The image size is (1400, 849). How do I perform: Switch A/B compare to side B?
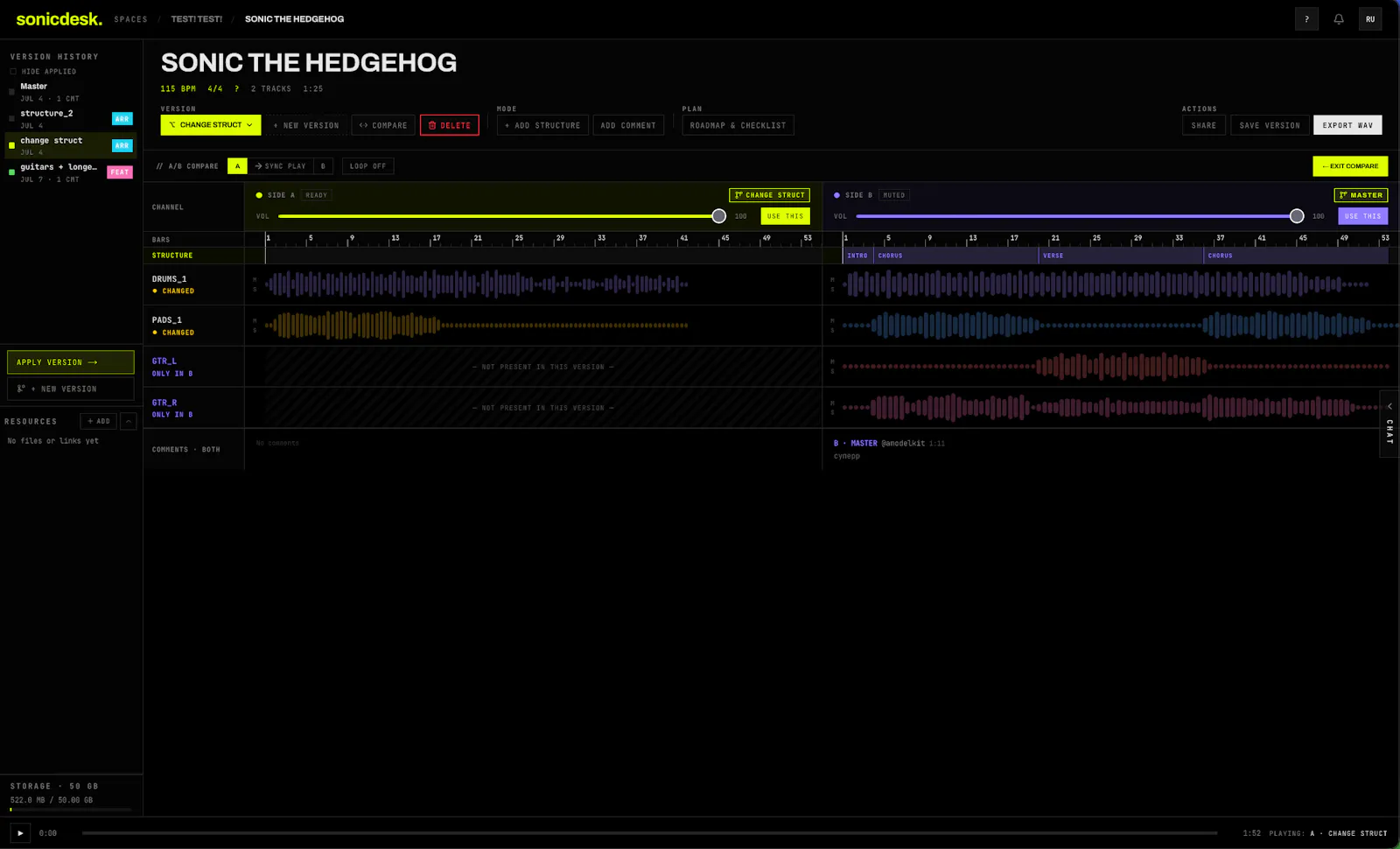(323, 166)
